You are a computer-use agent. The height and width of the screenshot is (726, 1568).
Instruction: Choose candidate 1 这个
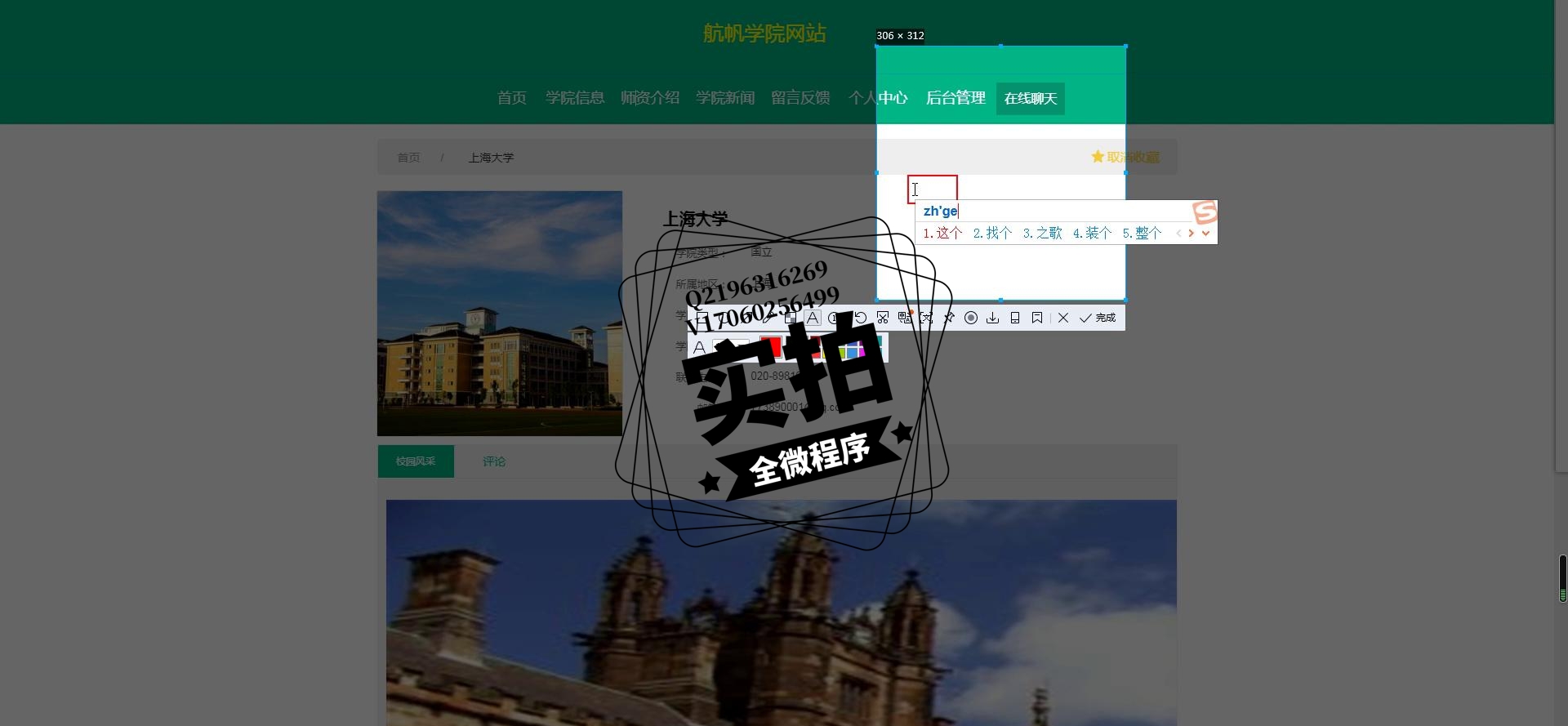[942, 234]
